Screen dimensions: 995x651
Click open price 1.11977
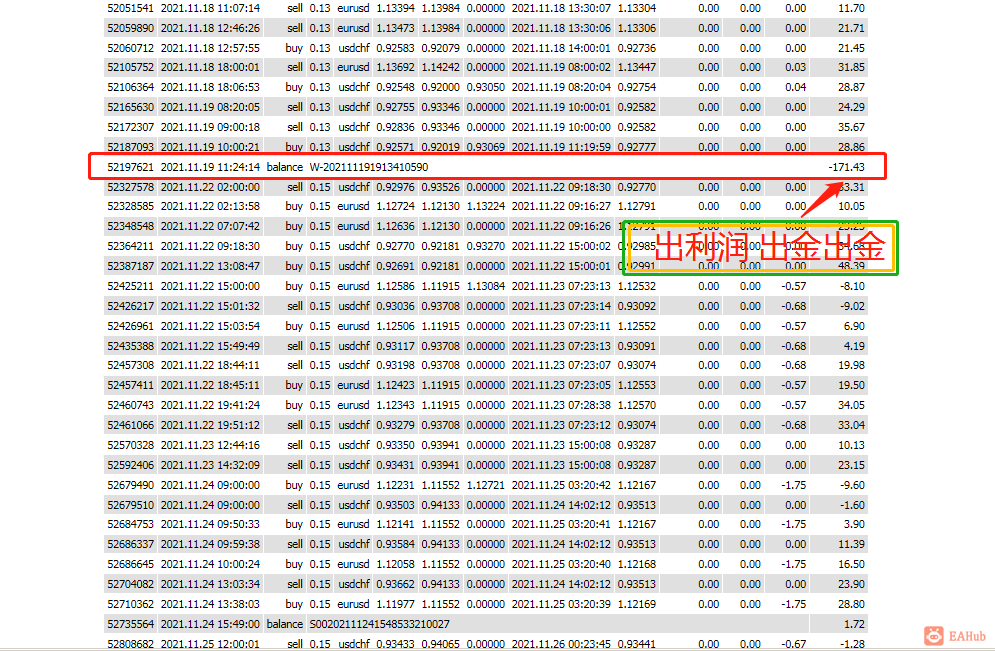(x=395, y=604)
